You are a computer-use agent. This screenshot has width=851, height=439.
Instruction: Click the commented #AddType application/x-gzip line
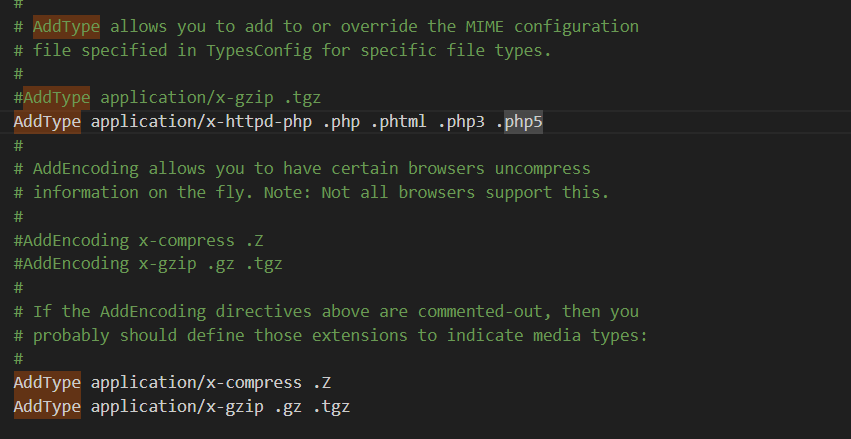coord(167,98)
